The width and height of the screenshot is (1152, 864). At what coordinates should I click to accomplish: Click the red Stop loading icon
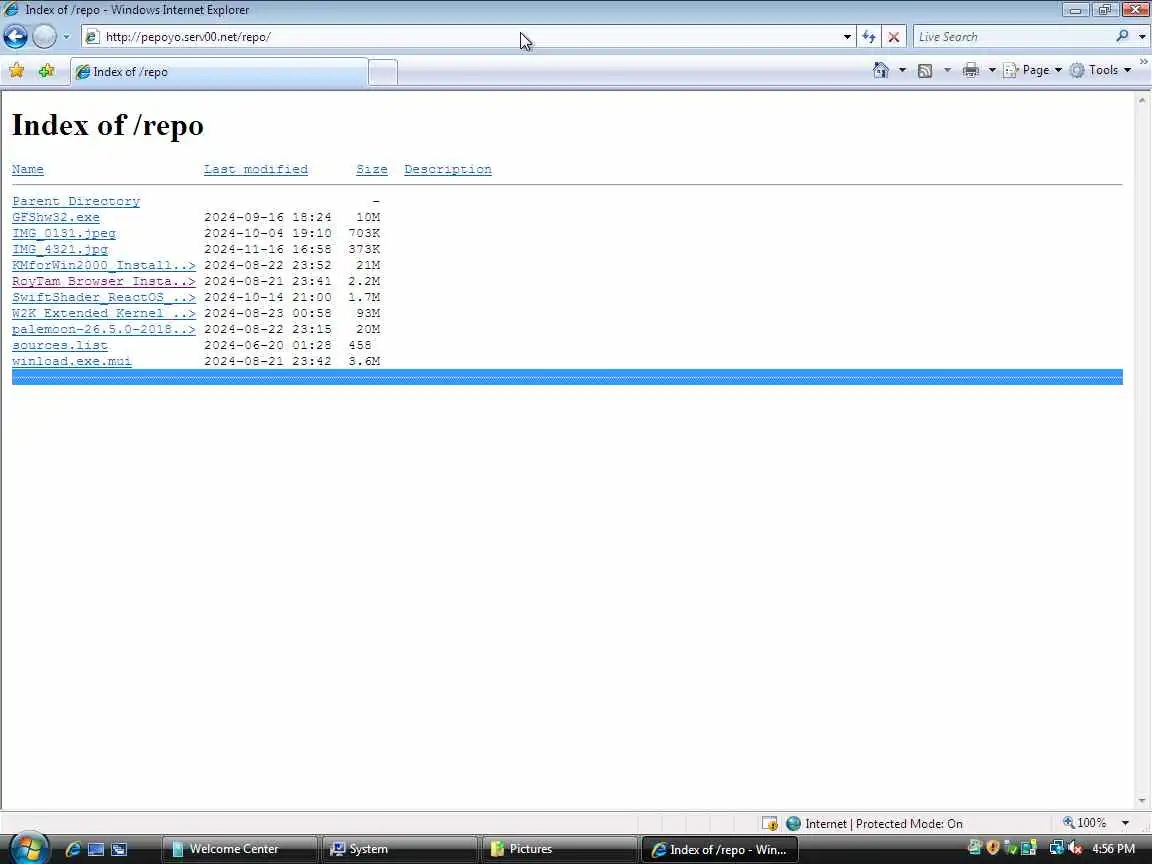(893, 37)
